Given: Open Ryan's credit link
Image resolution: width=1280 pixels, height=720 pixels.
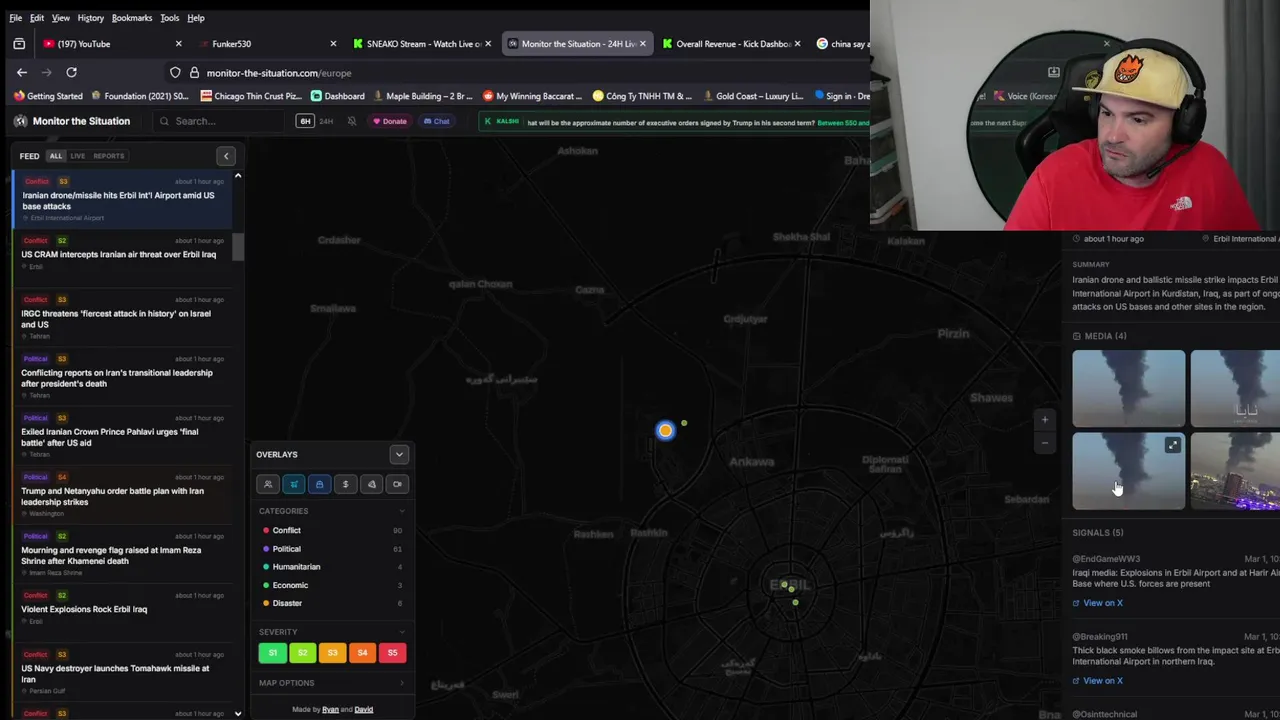Looking at the screenshot, I should [330, 709].
